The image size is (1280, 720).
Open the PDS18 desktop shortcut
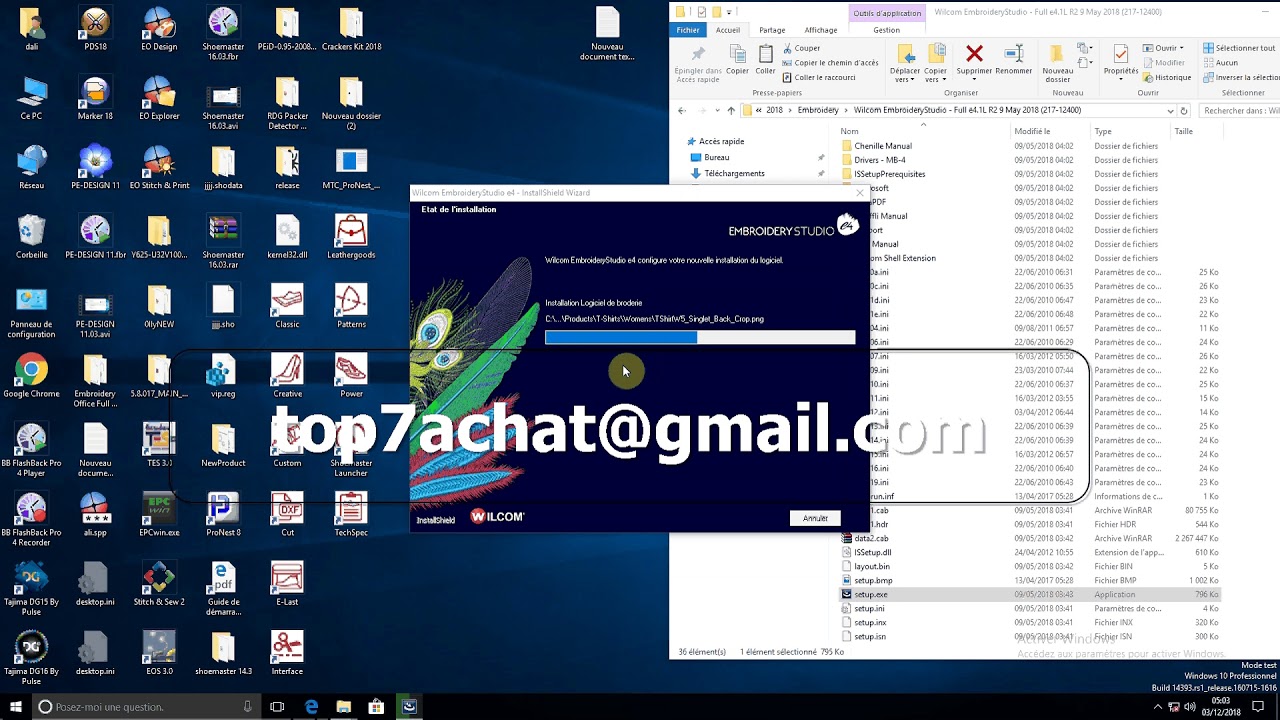tap(95, 30)
